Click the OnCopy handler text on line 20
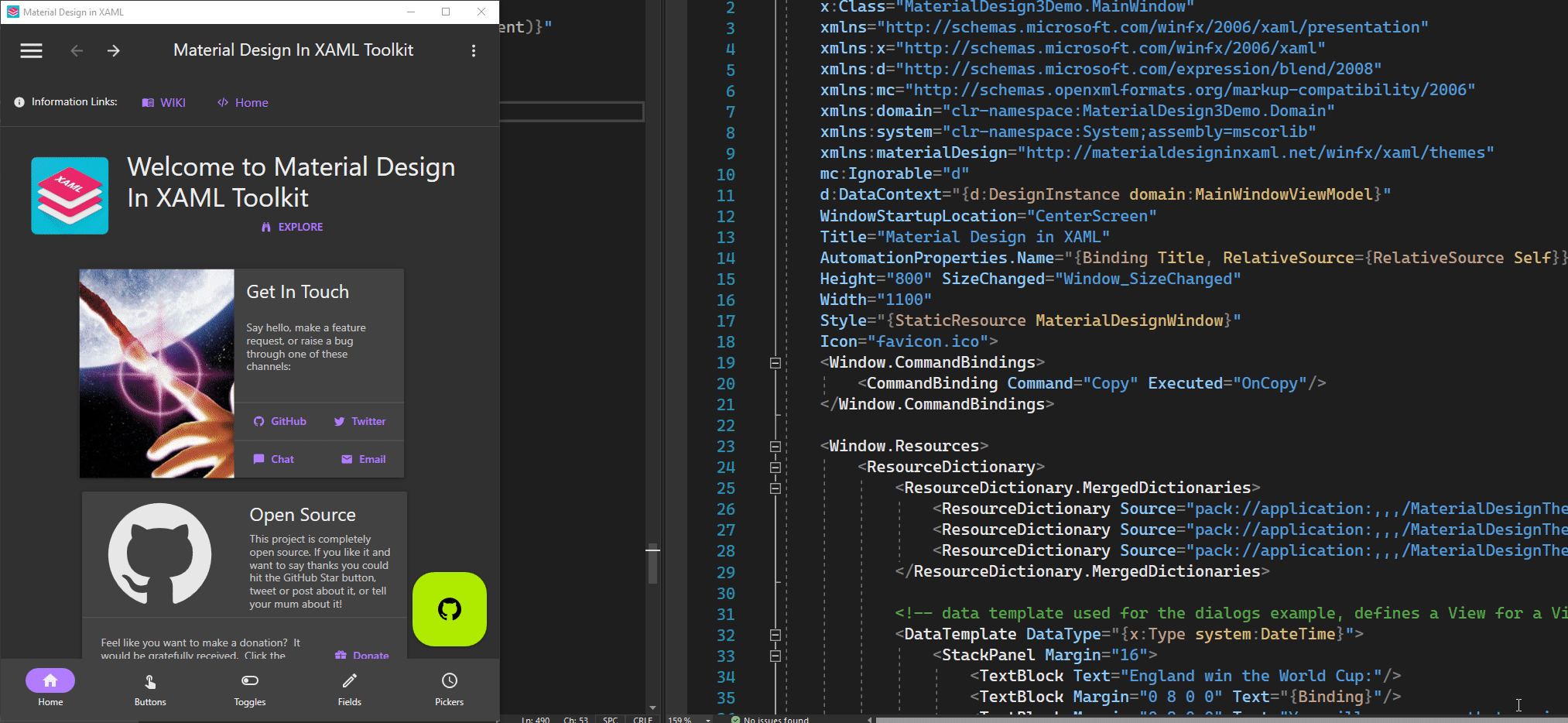The width and height of the screenshot is (1568, 723). pyautogui.click(x=1269, y=383)
